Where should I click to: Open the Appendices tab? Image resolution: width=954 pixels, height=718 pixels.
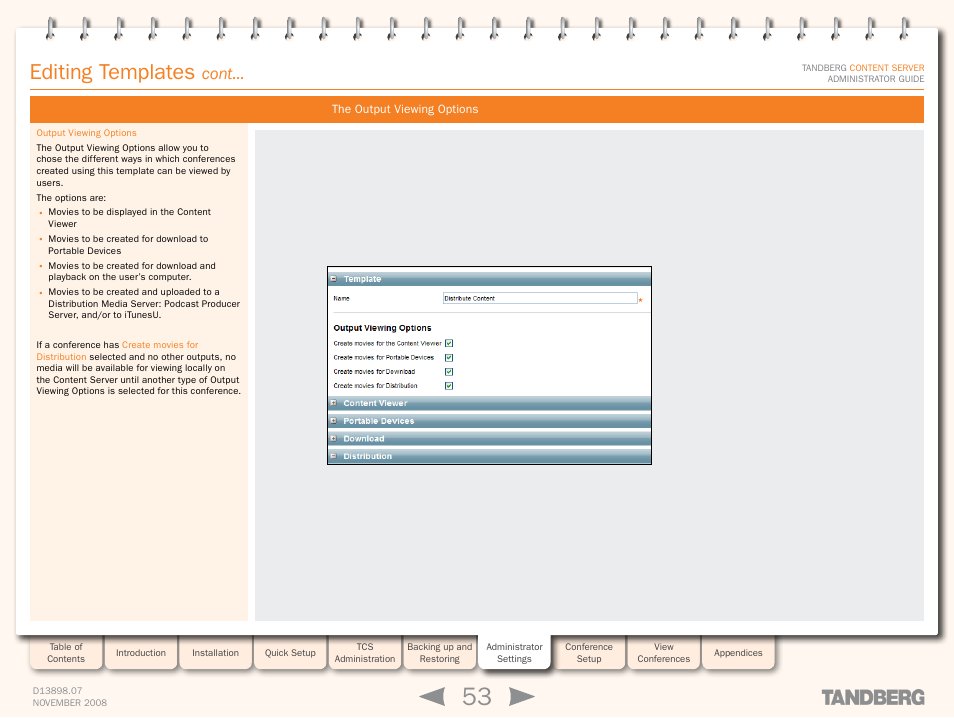(x=738, y=652)
